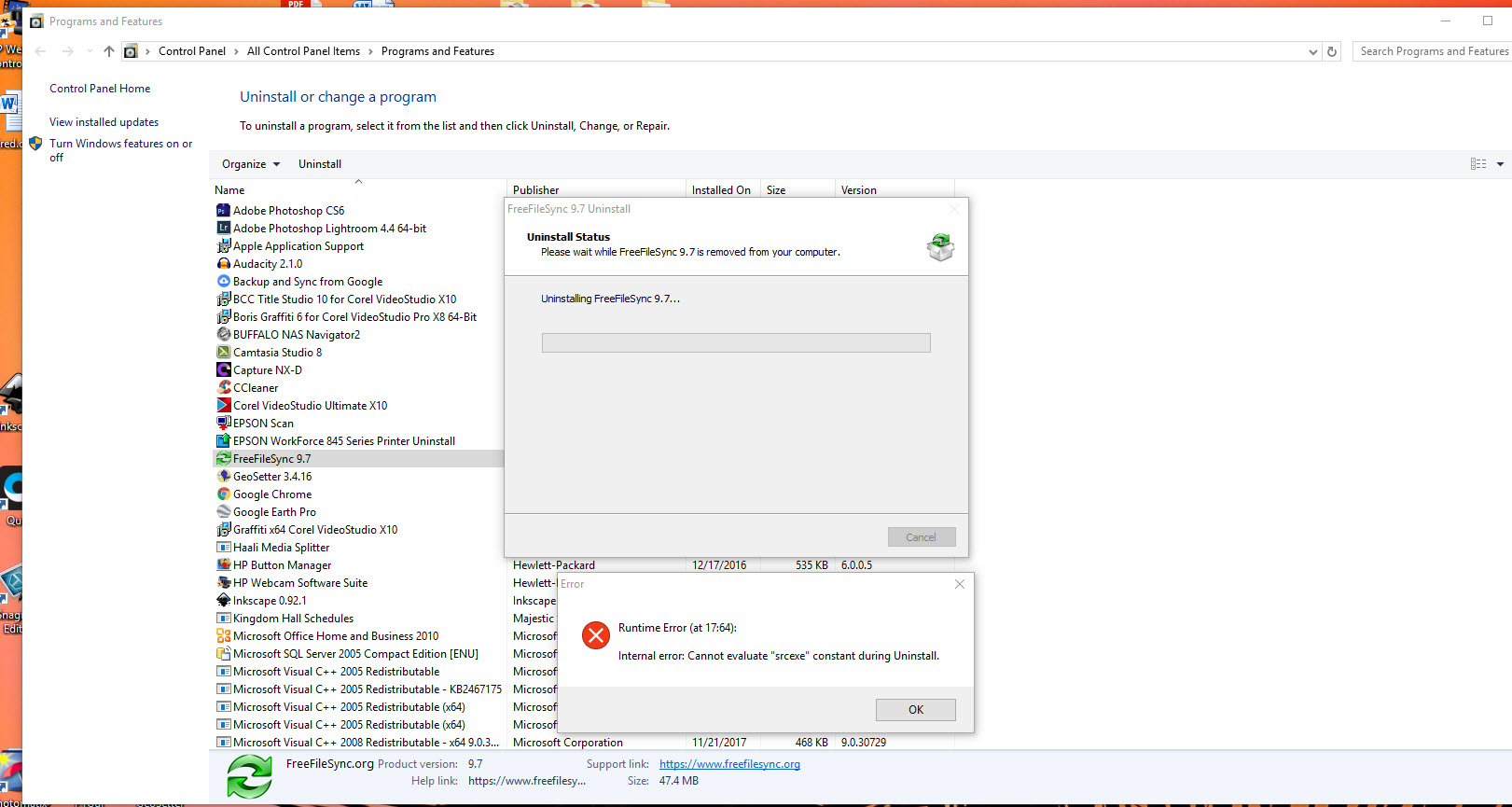Open the recent locations dropdown arrow
Viewport: 1512px width, 807px height.
coord(90,51)
